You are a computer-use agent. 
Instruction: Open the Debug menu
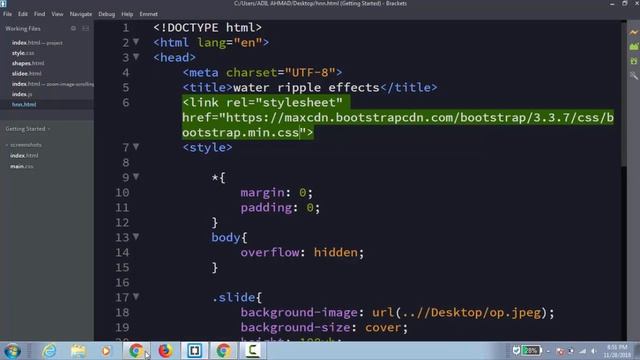[x=107, y=14]
